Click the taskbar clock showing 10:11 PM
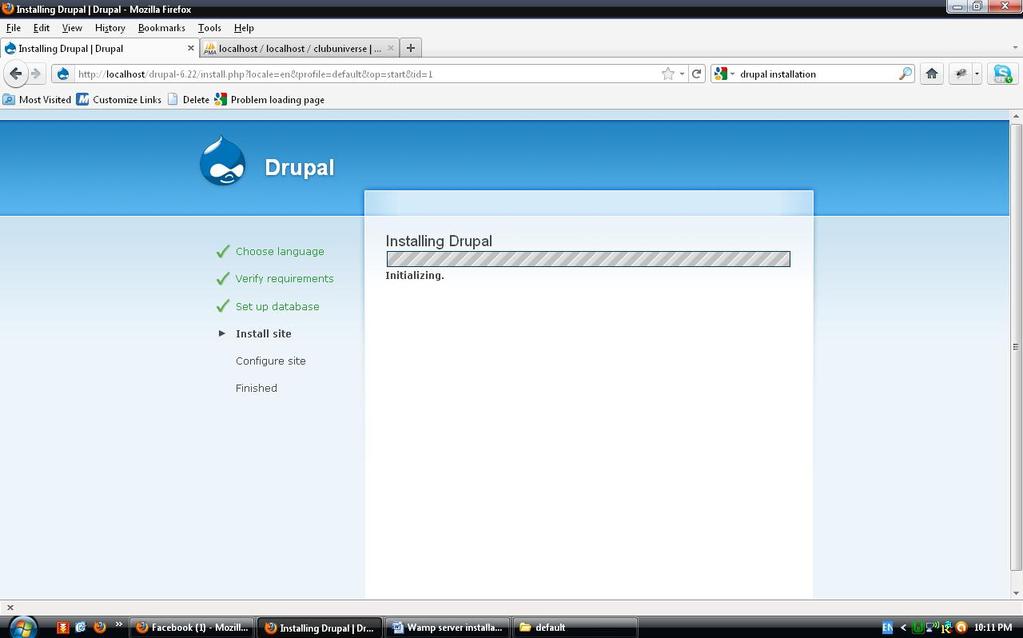The image size is (1023, 638). [993, 628]
